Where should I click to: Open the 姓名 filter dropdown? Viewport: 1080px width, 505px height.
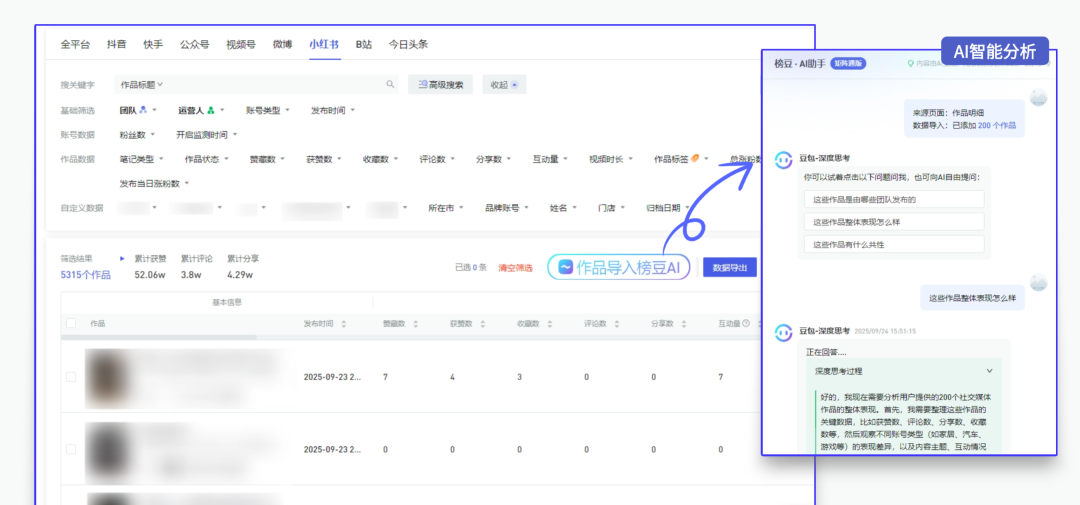pos(563,207)
